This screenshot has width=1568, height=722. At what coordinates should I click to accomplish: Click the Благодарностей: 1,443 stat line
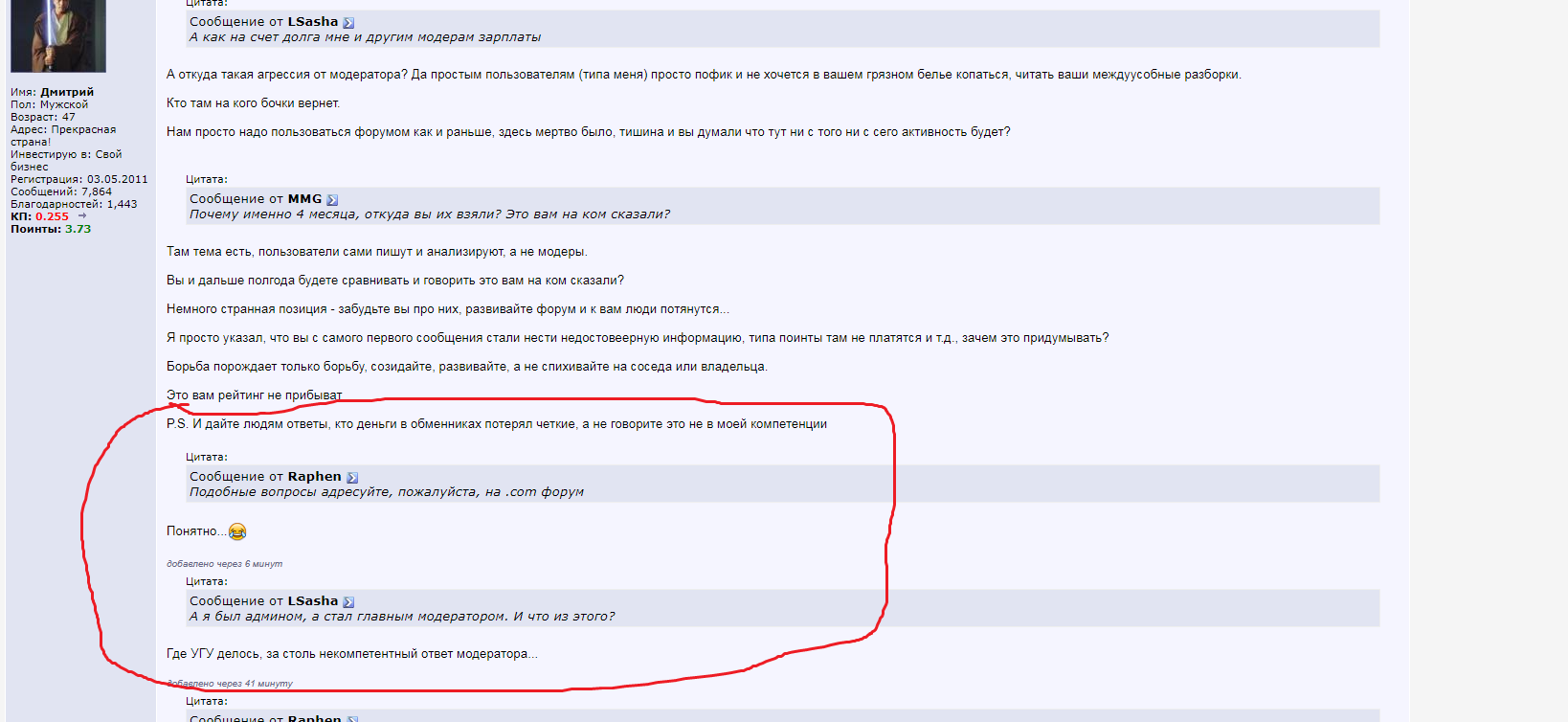click(x=74, y=204)
